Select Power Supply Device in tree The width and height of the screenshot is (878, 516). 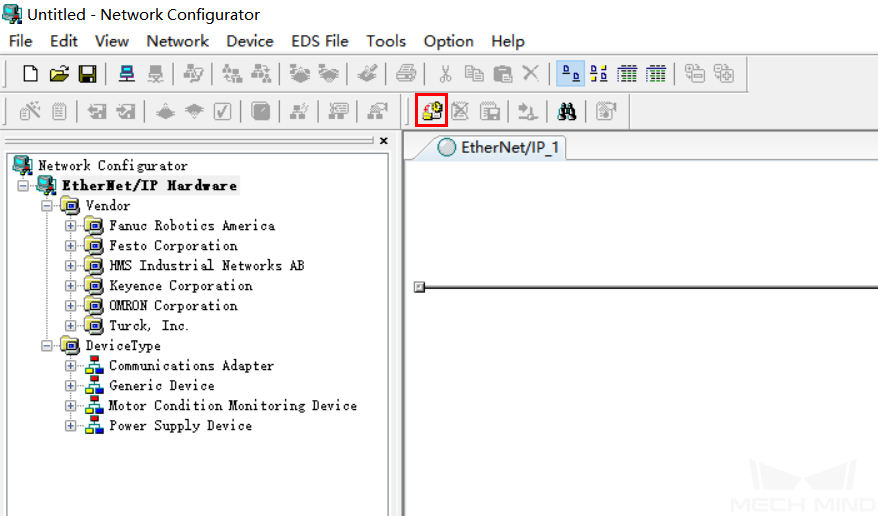(x=180, y=425)
